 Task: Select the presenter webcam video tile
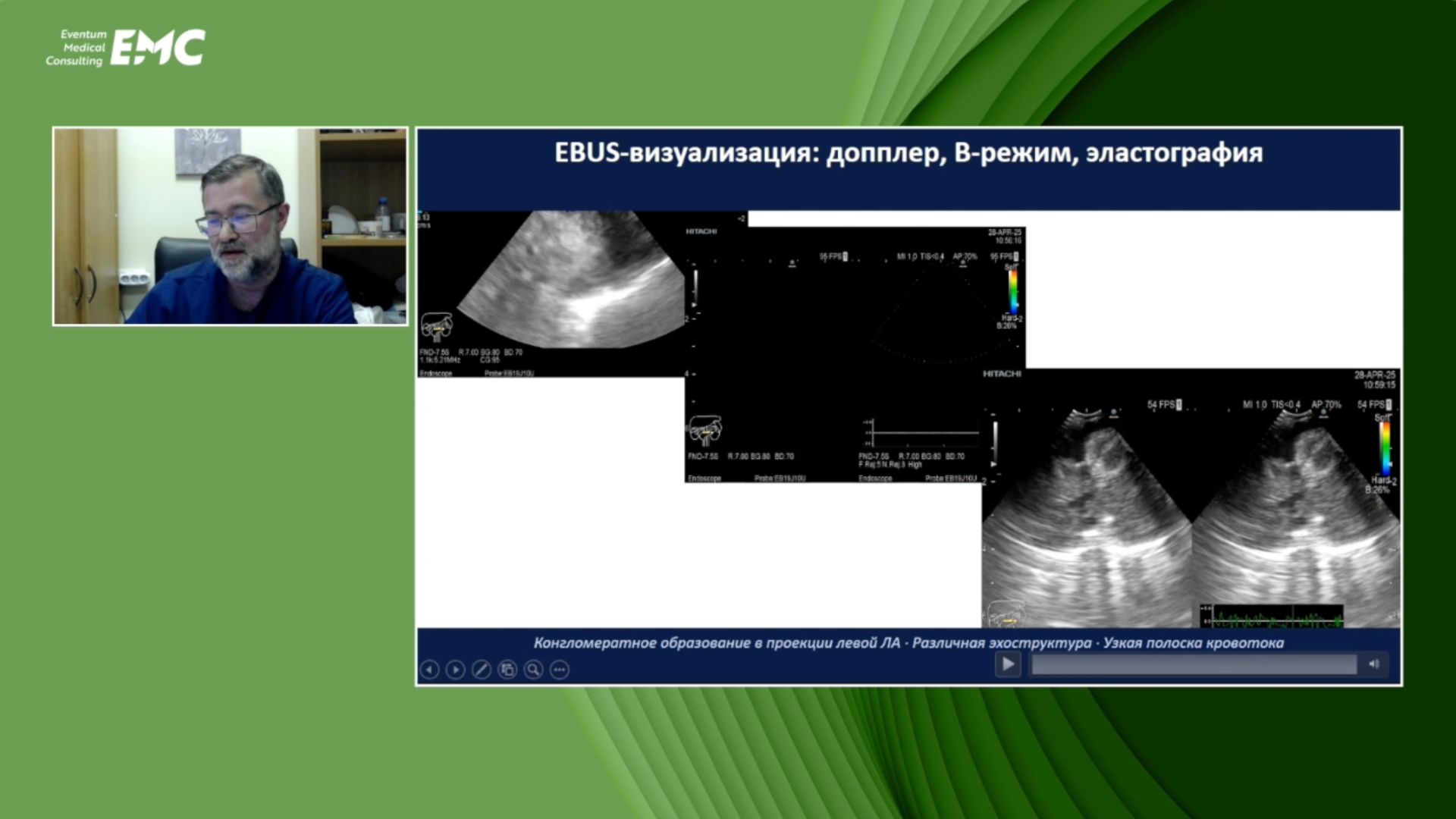[x=230, y=226]
